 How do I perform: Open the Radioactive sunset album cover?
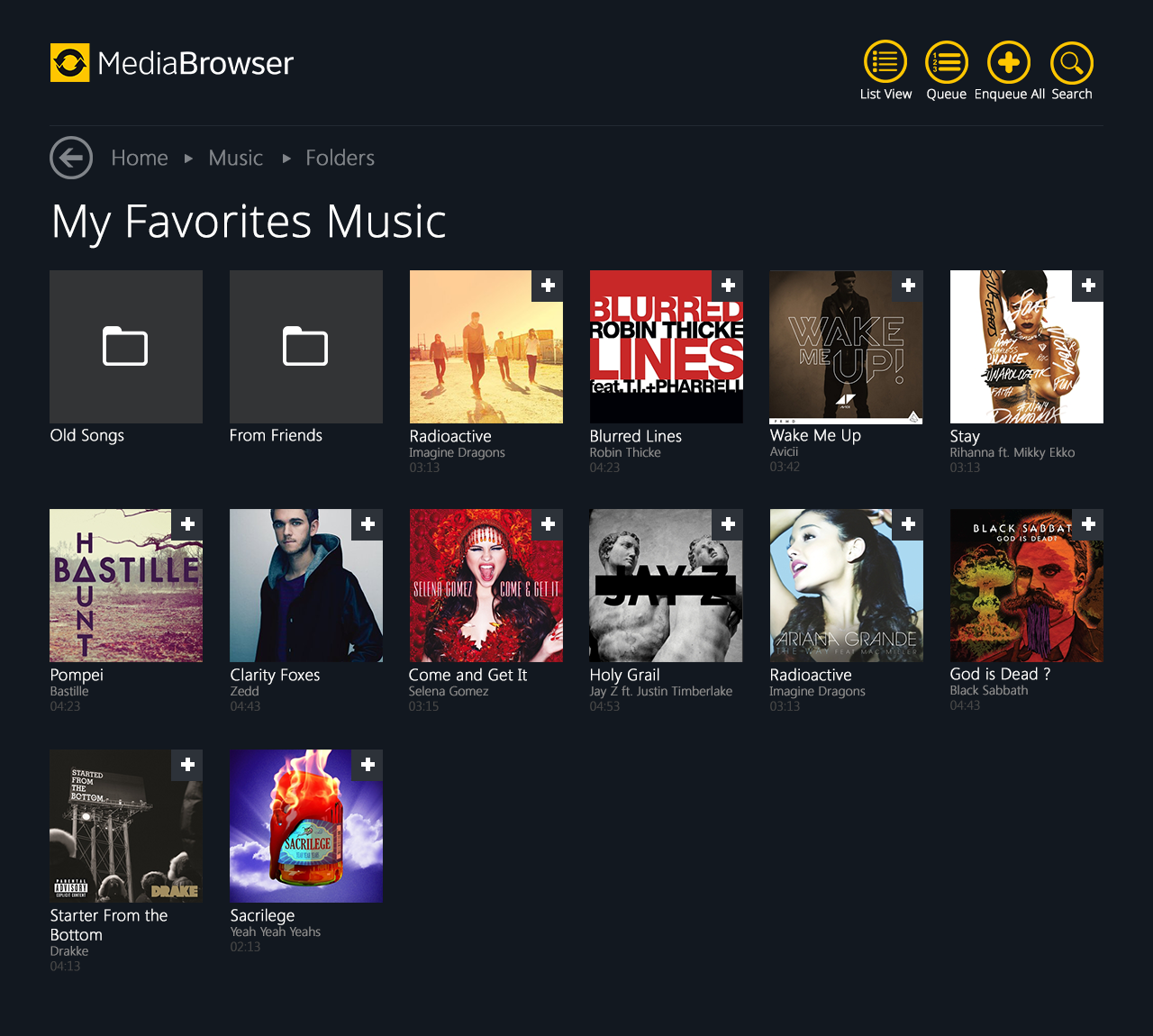coord(486,347)
